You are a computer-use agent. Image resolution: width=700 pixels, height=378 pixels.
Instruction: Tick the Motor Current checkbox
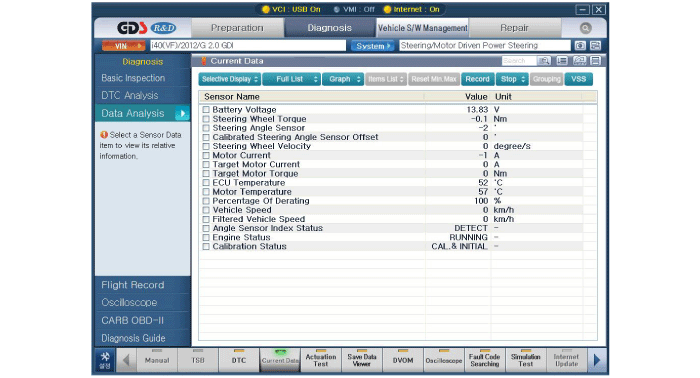point(206,155)
